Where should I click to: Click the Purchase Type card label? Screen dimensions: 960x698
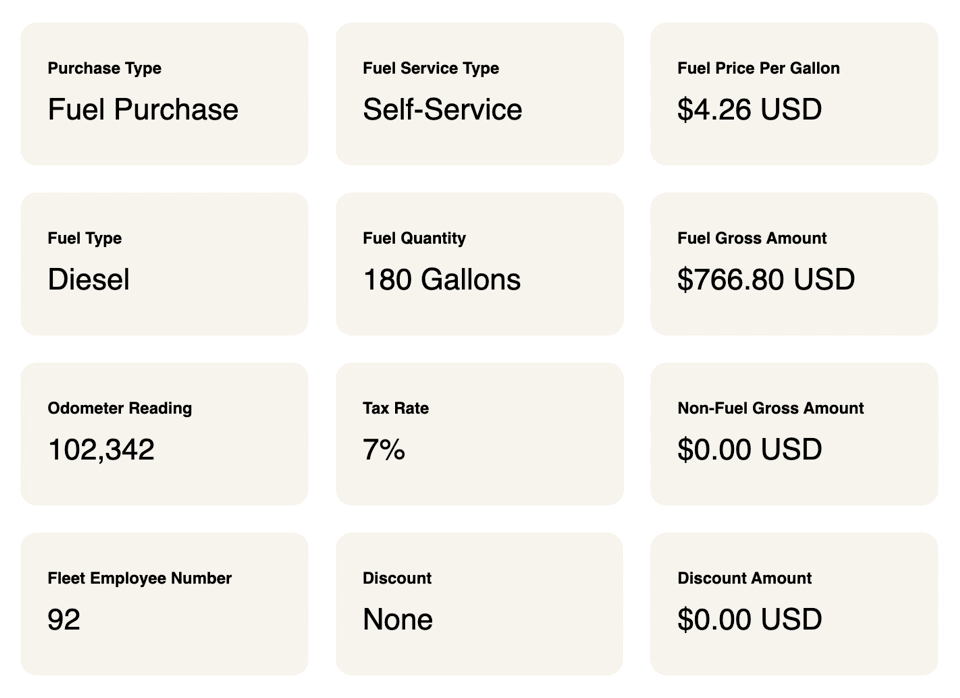104,68
